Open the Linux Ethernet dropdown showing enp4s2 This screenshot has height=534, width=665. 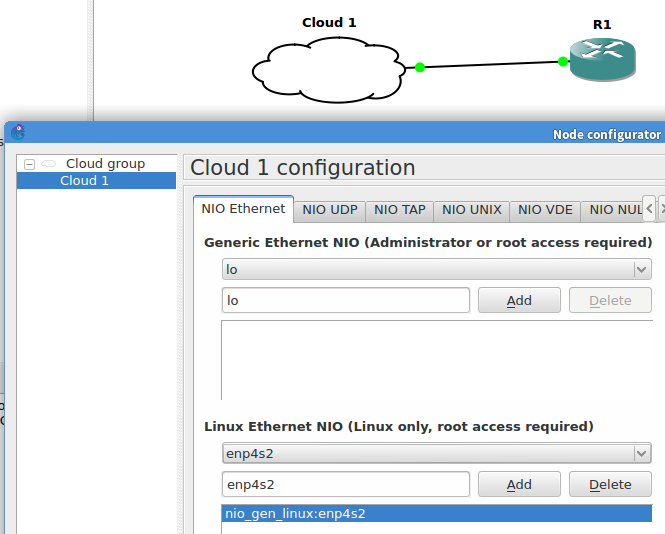tap(437, 453)
